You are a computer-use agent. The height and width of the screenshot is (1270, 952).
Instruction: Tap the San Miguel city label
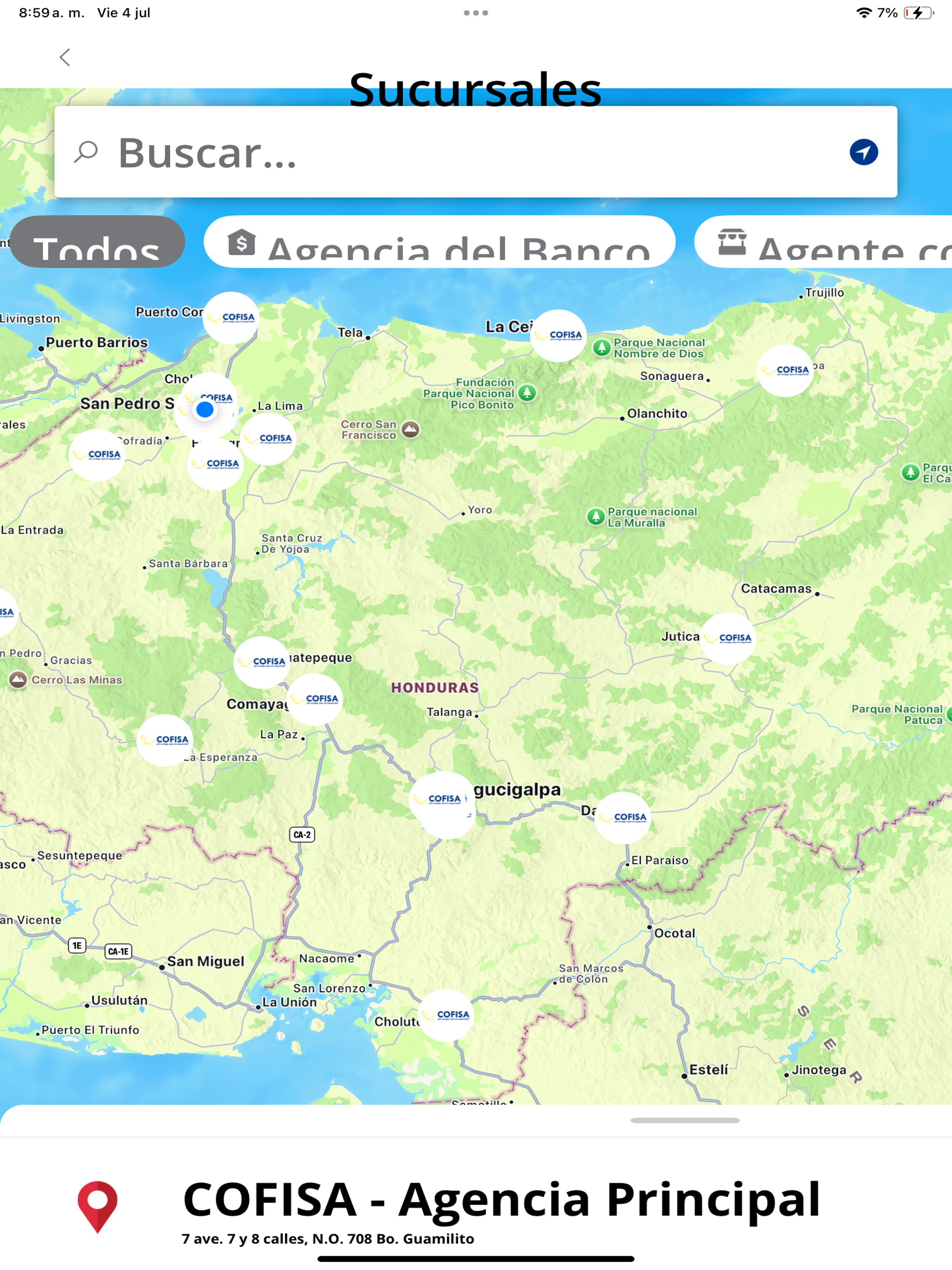pos(205,961)
